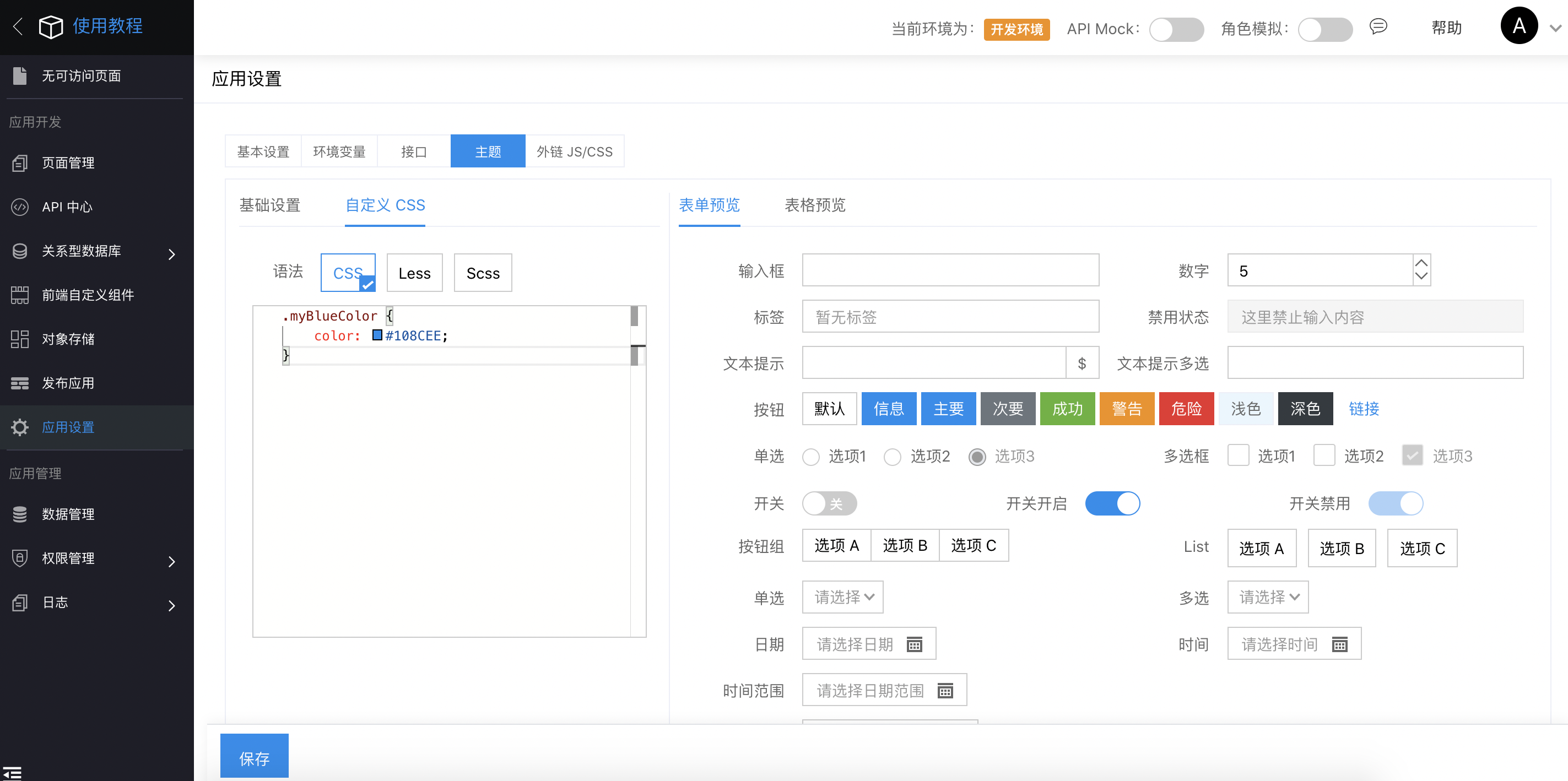Click the 文本提示多选 input field

[x=1375, y=362]
